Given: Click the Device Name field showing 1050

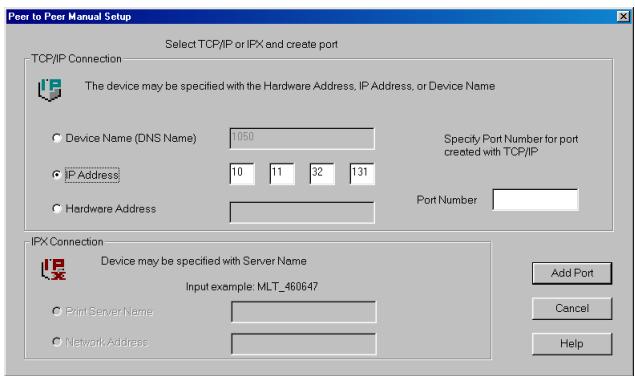Looking at the screenshot, I should click(x=302, y=139).
